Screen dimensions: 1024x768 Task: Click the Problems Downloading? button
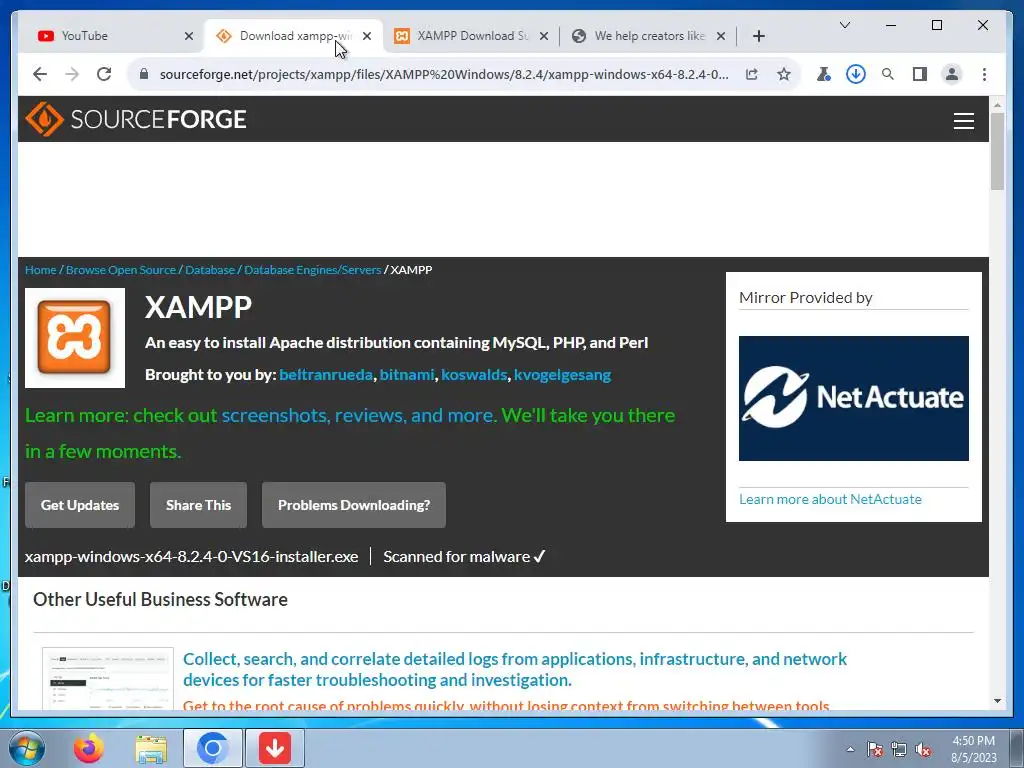(354, 505)
